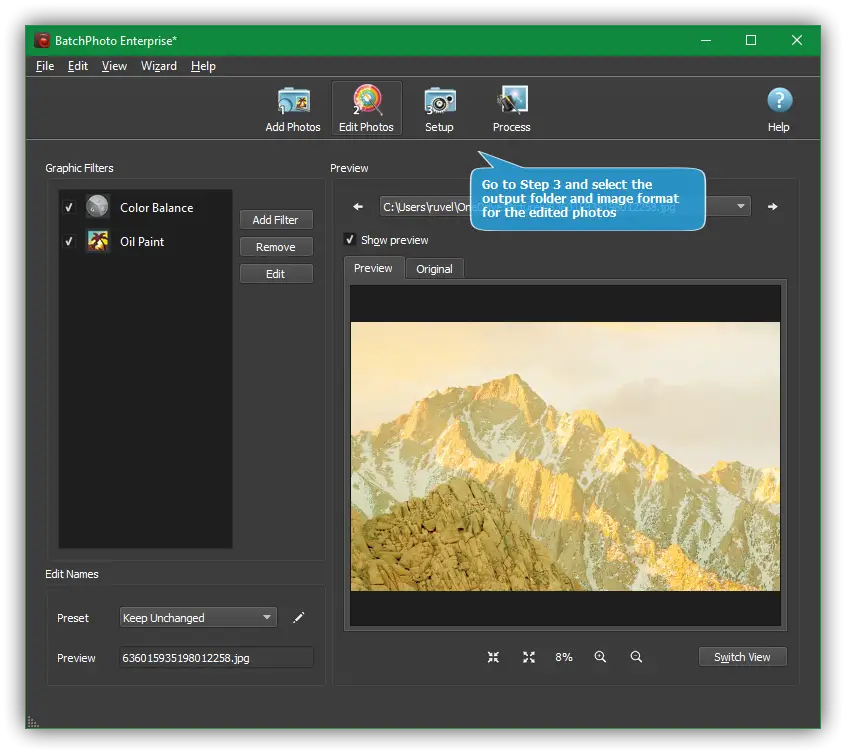Click the zoom in magnifier
This screenshot has width=846, height=754.
click(600, 657)
